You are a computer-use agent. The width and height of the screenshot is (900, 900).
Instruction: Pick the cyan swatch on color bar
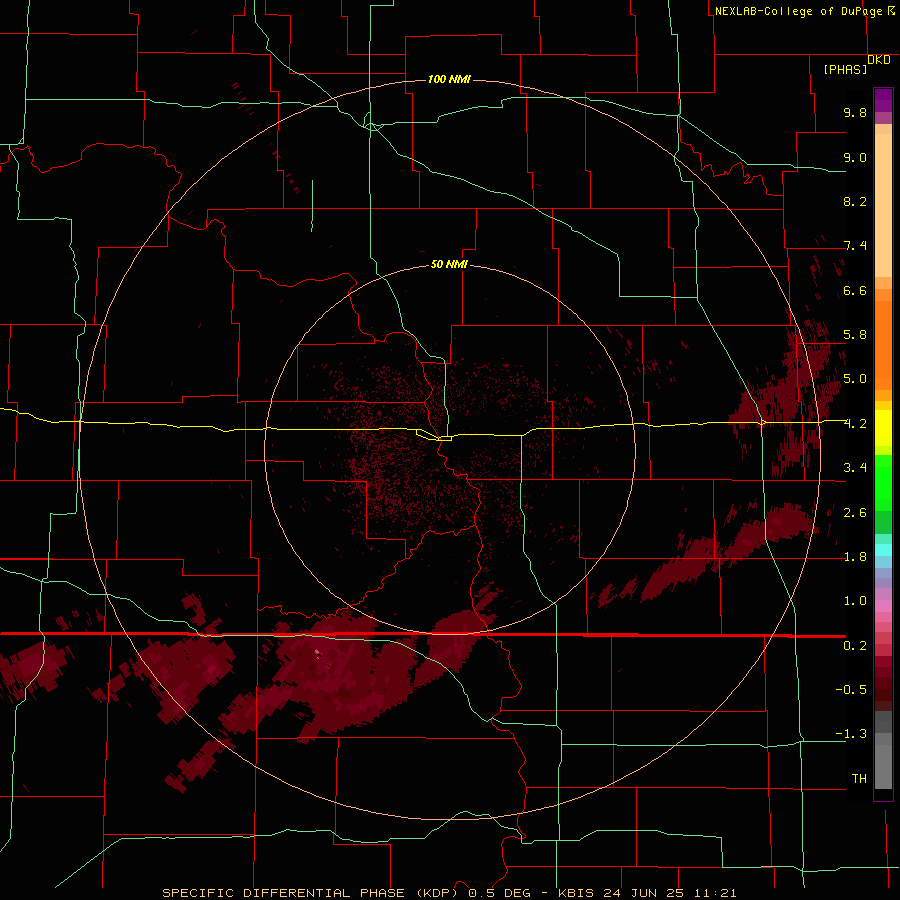[x=883, y=550]
